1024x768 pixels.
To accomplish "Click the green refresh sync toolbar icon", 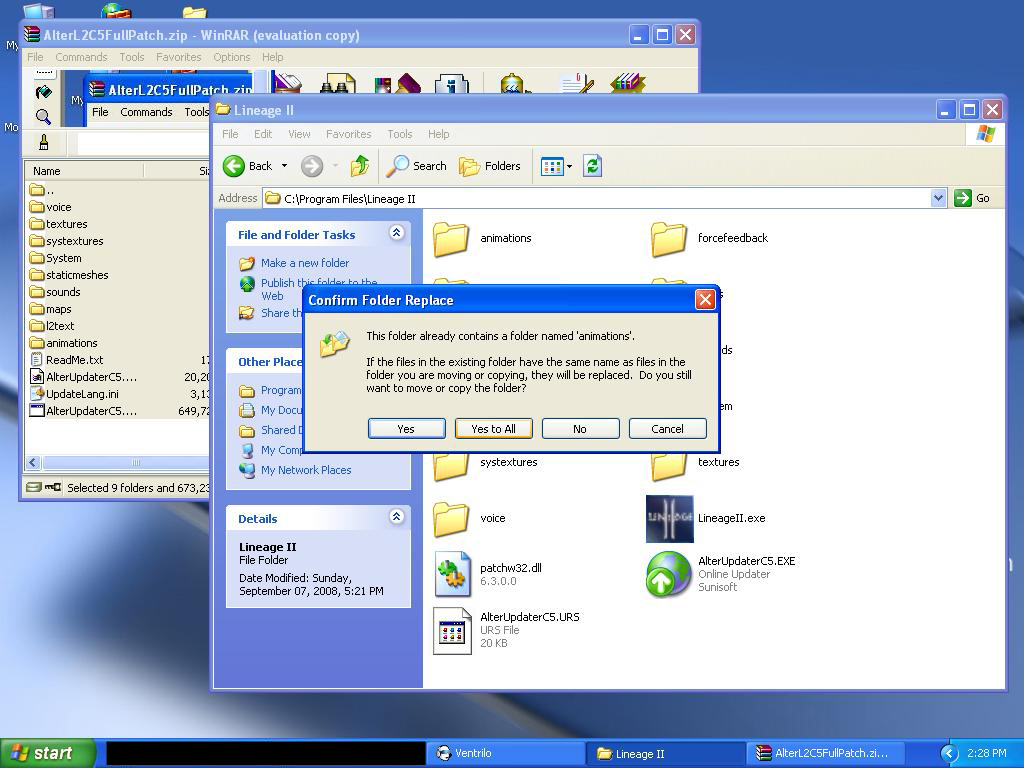I will [592, 166].
